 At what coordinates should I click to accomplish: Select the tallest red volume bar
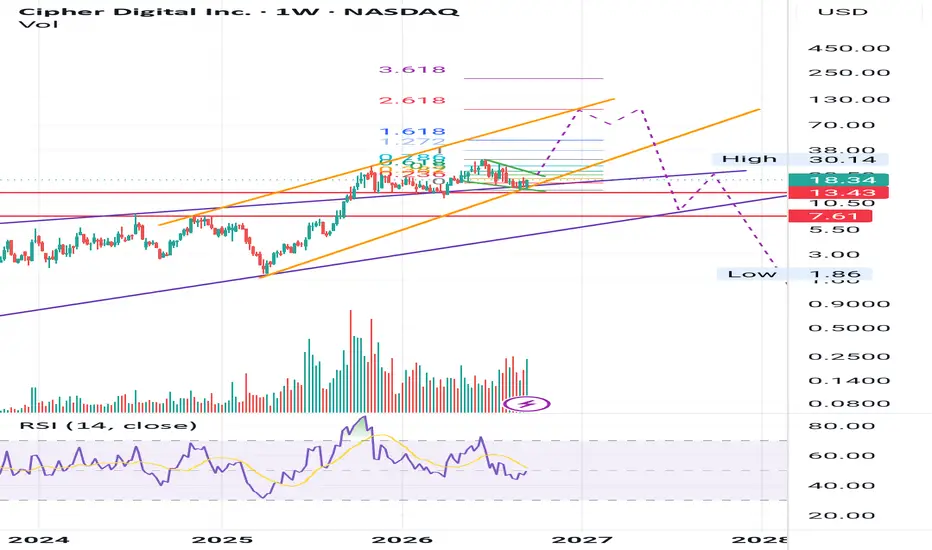click(351, 361)
